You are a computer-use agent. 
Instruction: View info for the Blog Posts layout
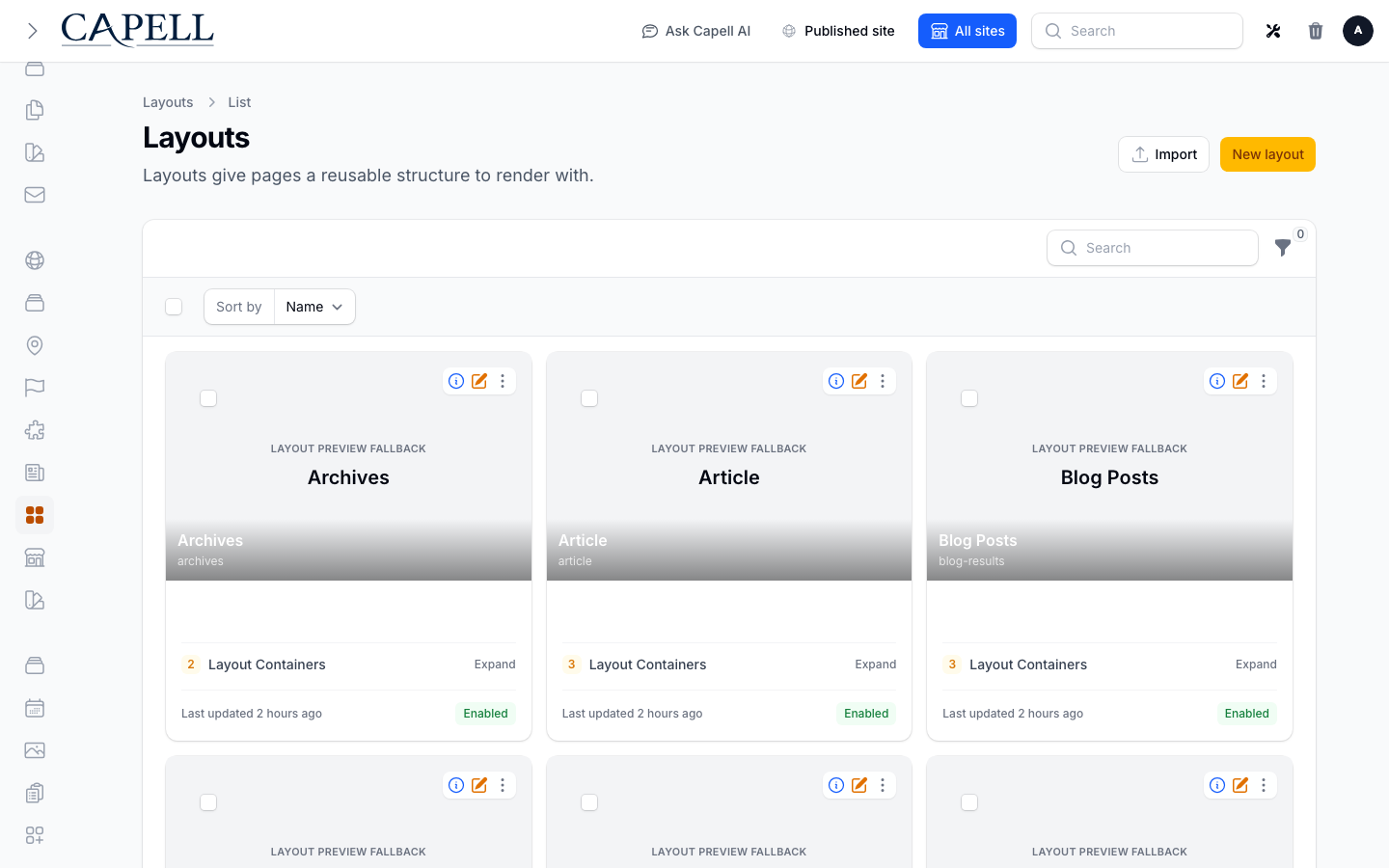point(1217,381)
